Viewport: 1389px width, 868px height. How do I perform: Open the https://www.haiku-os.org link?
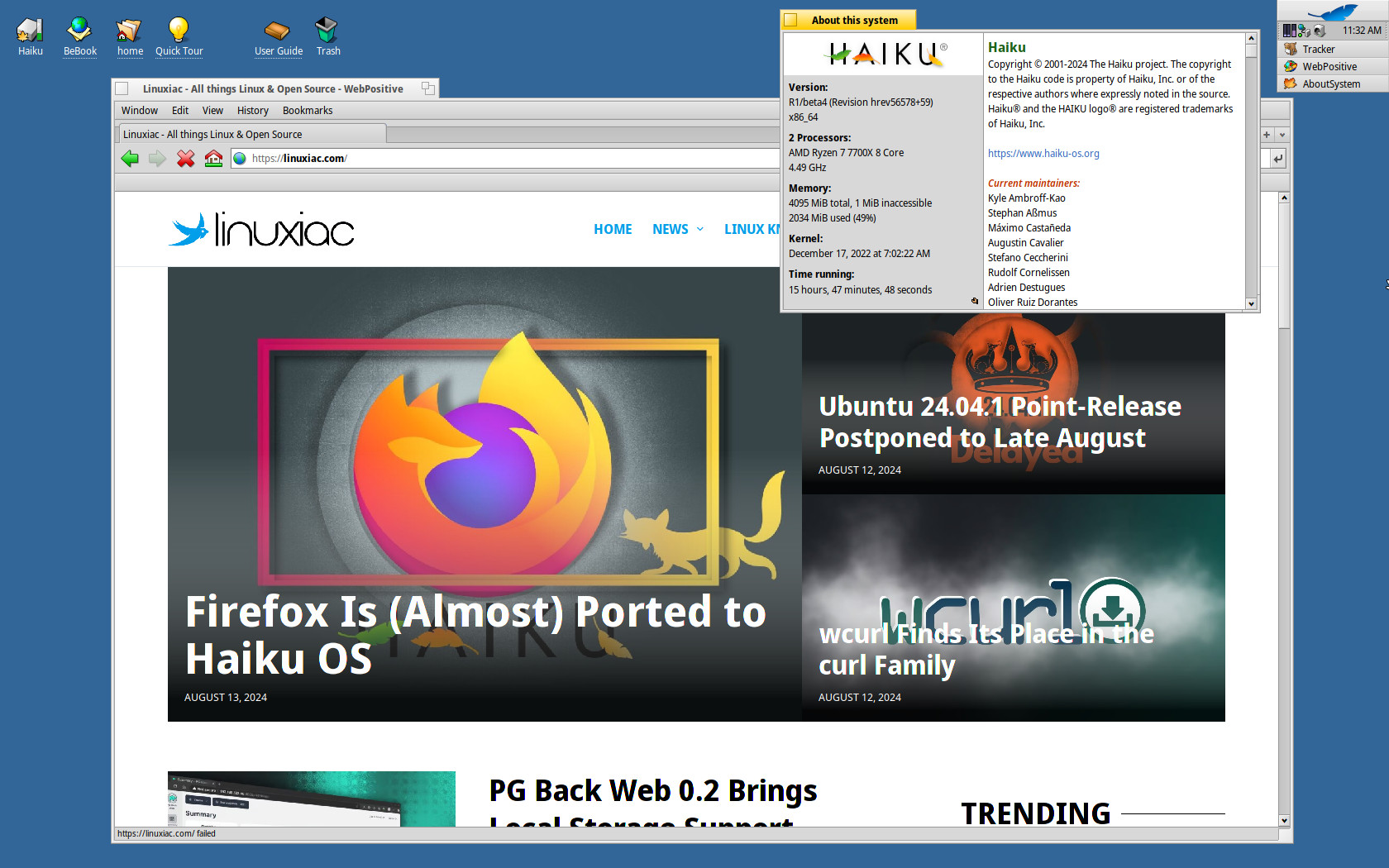coord(1043,154)
